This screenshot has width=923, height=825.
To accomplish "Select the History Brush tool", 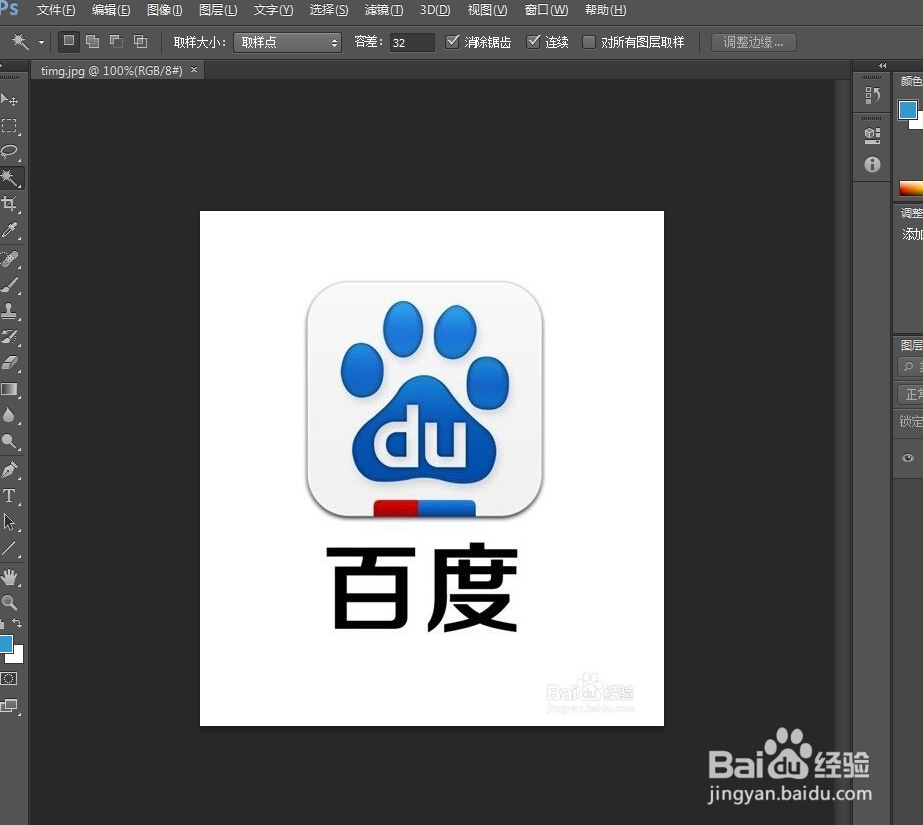I will click(x=9, y=337).
